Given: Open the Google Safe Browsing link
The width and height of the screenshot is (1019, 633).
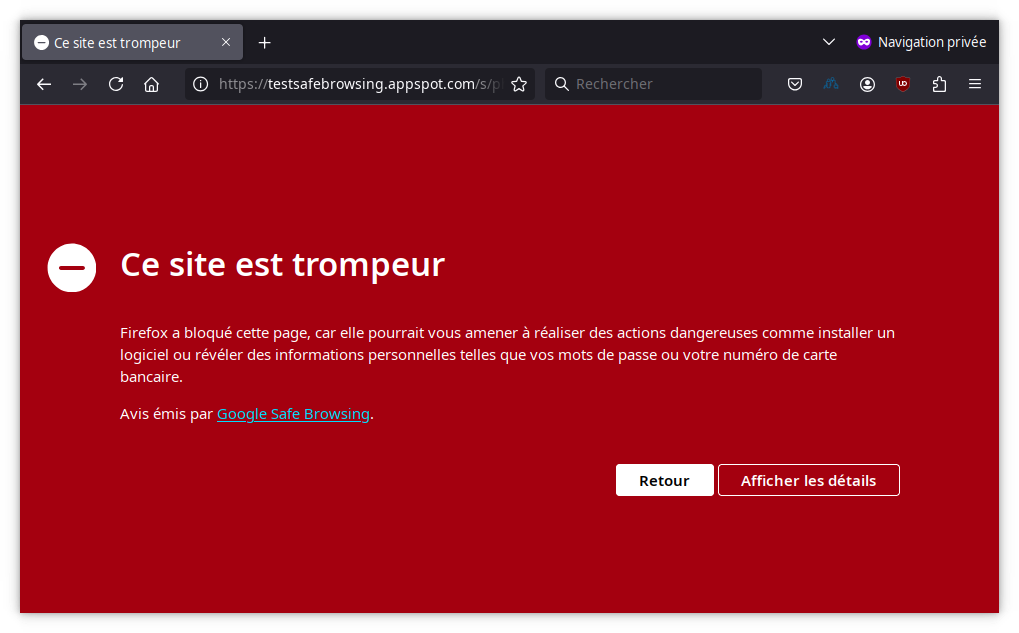Looking at the screenshot, I should point(292,413).
